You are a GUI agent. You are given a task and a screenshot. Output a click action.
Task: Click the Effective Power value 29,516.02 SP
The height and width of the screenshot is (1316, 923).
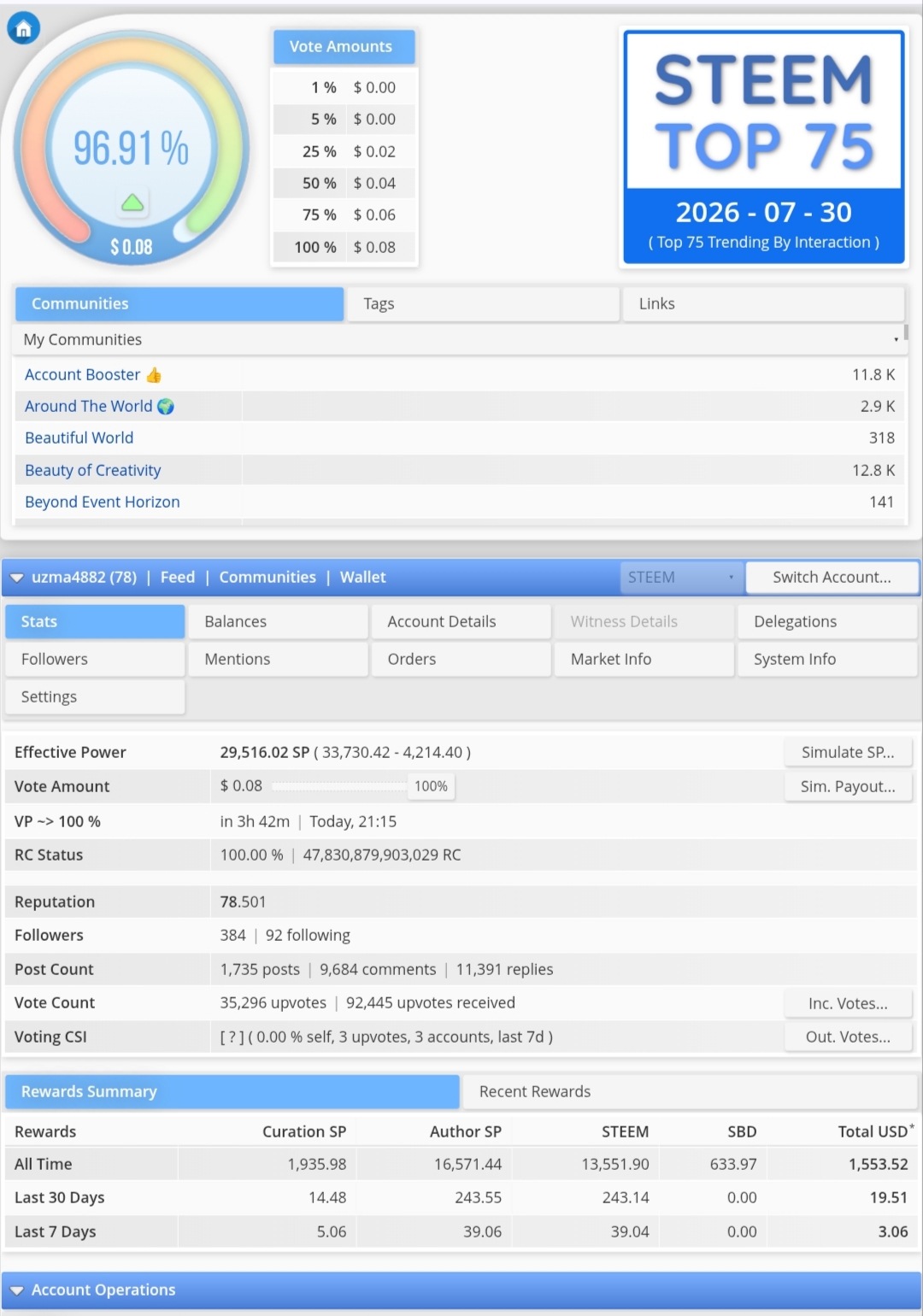pos(265,753)
